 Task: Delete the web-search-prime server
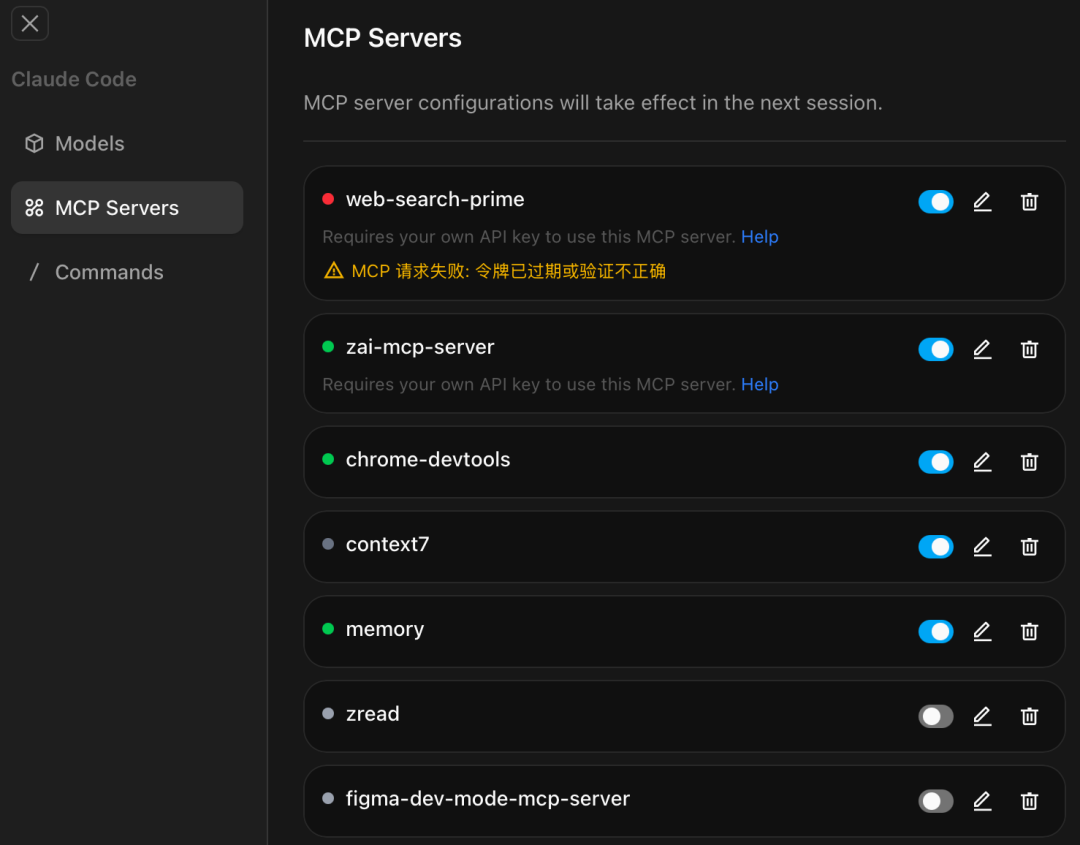pos(1030,201)
